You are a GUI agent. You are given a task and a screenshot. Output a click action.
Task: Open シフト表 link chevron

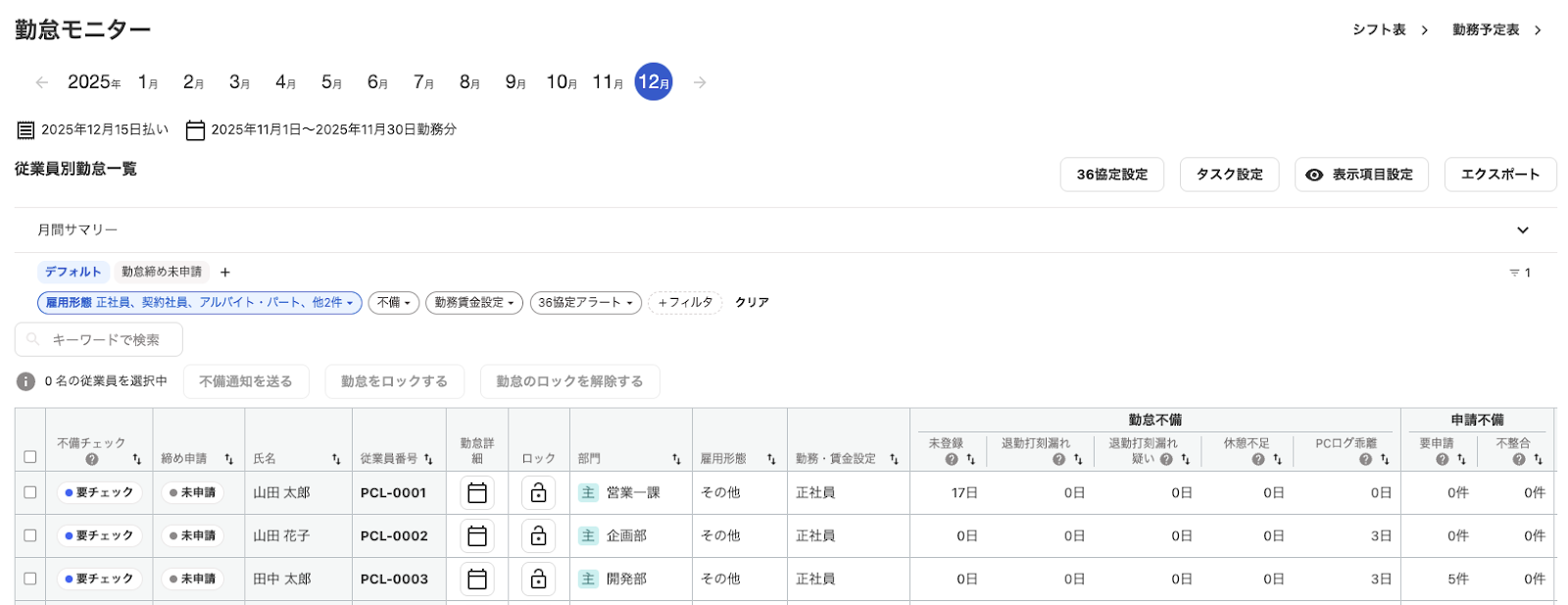(x=1425, y=30)
